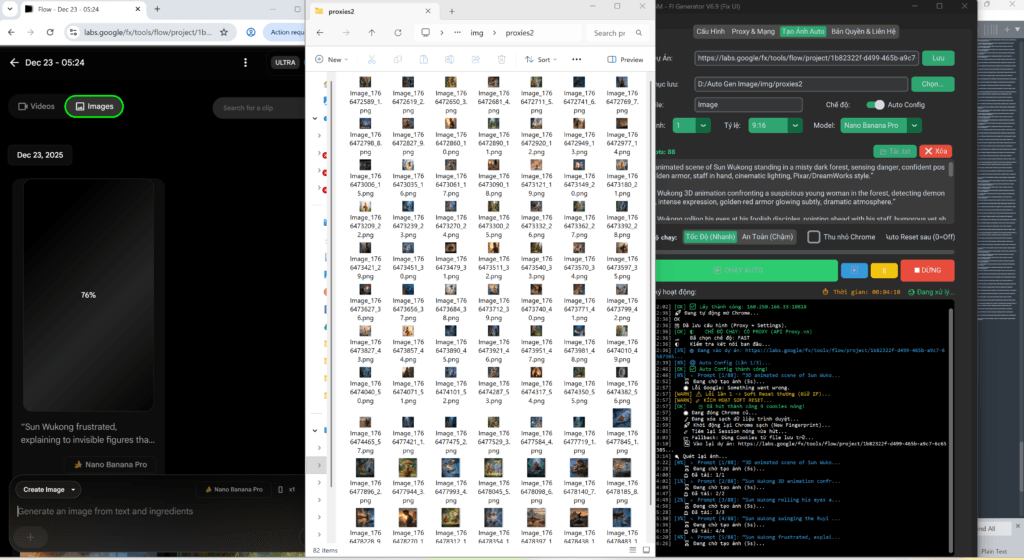
Task: Open the Model Nano Banana Pro dropdown
Action: [x=881, y=125]
